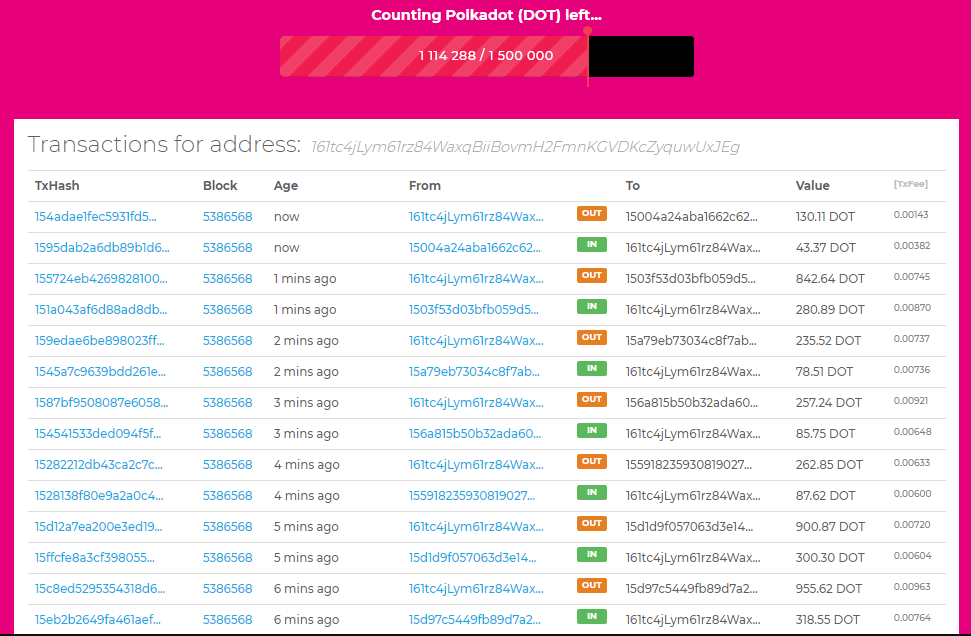This screenshot has width=971, height=636.
Task: Open transaction 154541533ded094f5f...
Action: click(98, 433)
